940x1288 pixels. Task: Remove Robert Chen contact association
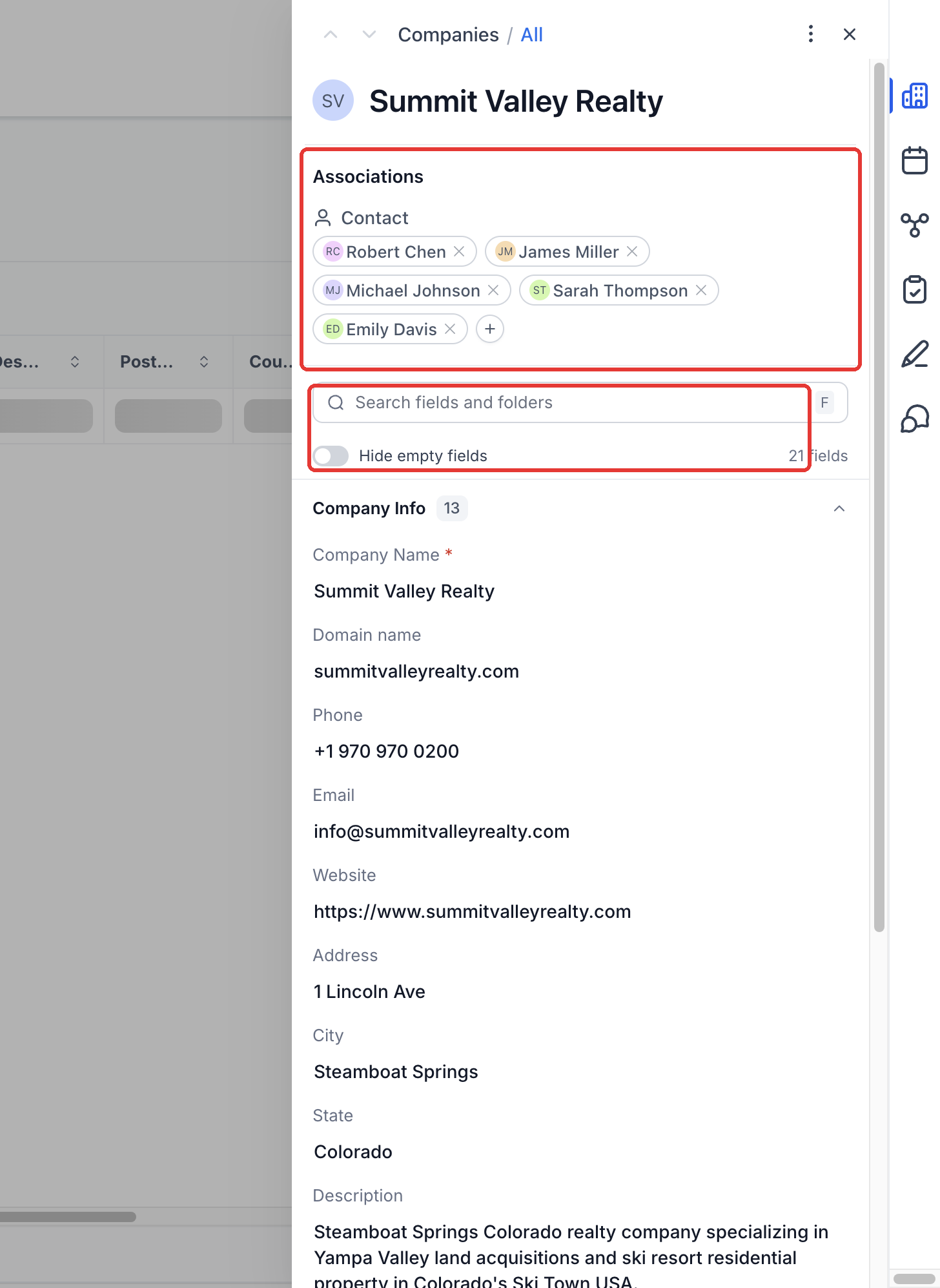coord(459,251)
